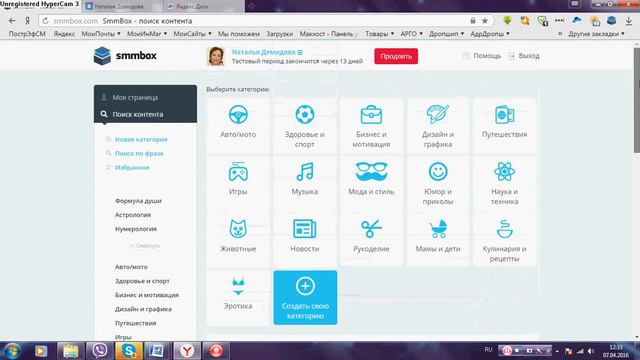The image size is (640, 360).
Task: Click the smmbox logo
Action: (x=125, y=56)
